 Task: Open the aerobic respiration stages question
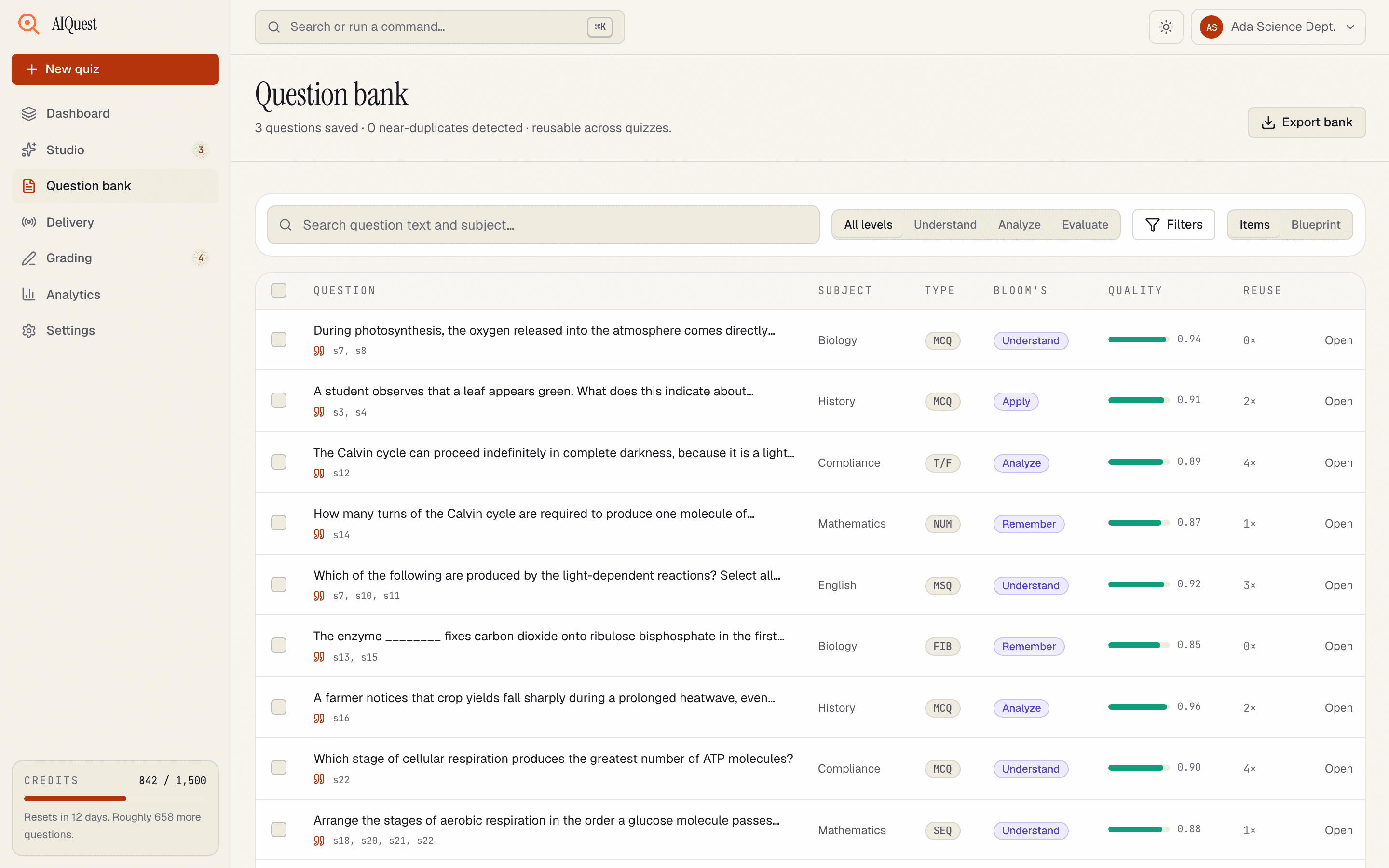1338,830
